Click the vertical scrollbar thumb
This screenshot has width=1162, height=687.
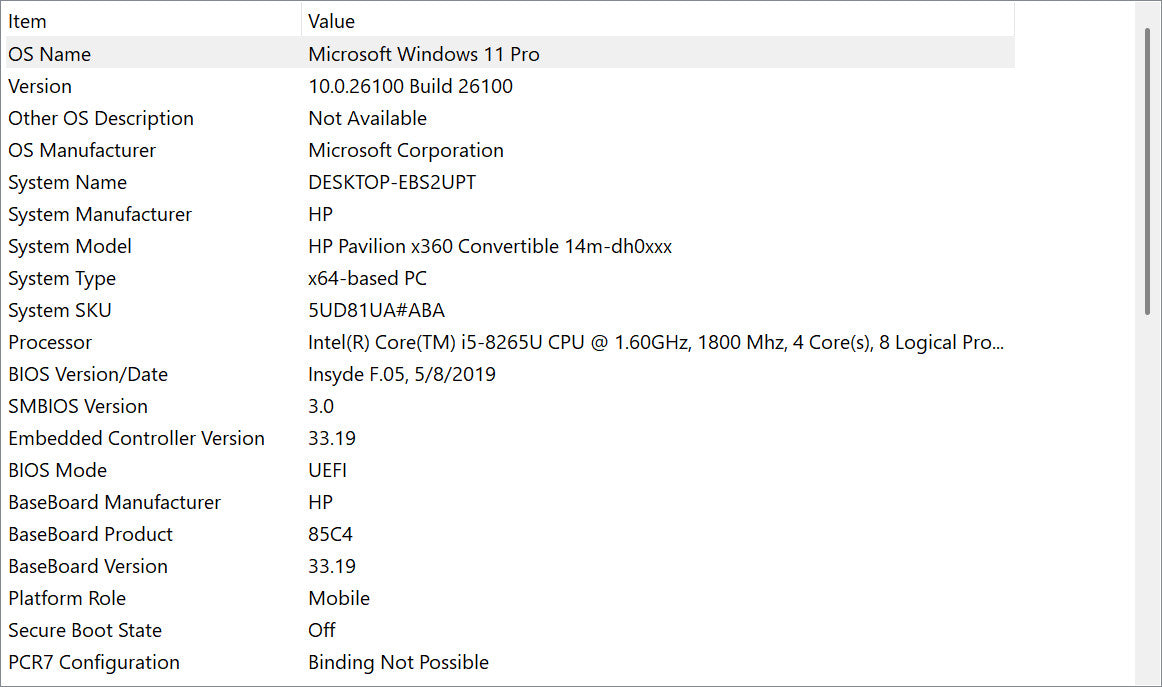pyautogui.click(x=1148, y=170)
